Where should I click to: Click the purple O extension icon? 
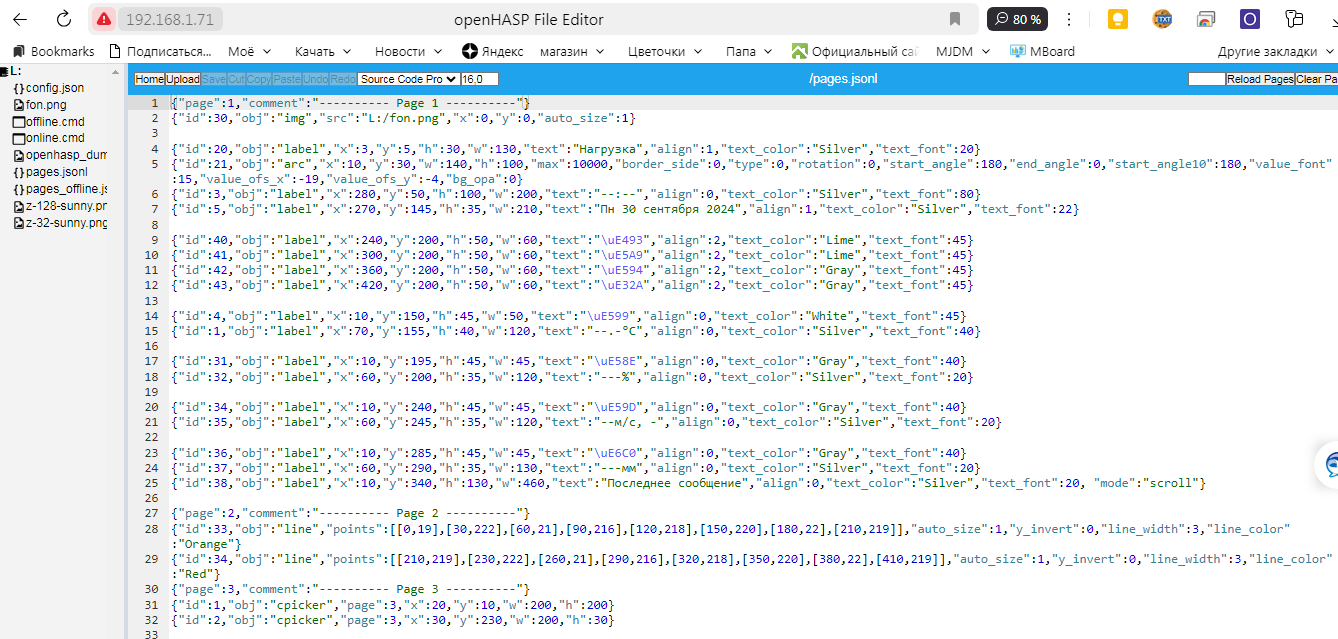(1250, 19)
